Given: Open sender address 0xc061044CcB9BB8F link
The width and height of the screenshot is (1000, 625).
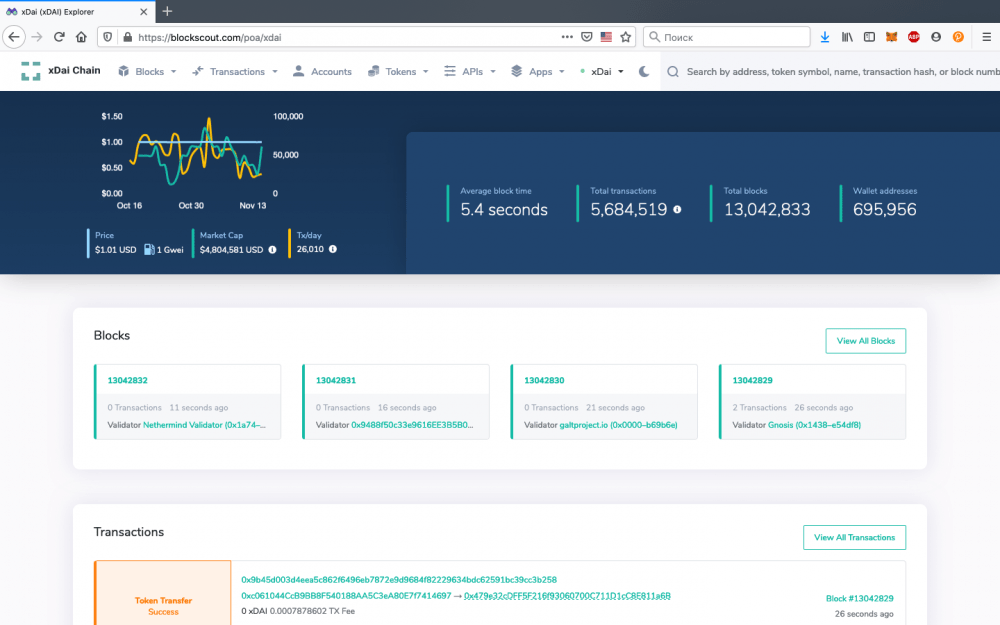Looking at the screenshot, I should 346,596.
